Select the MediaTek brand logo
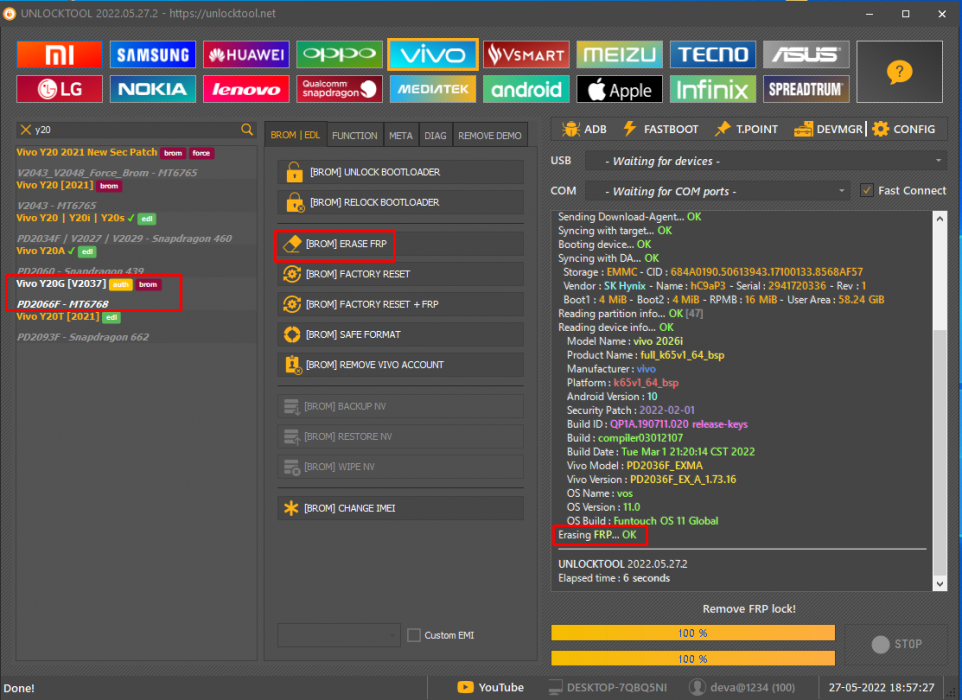The image size is (962, 700). tap(433, 89)
